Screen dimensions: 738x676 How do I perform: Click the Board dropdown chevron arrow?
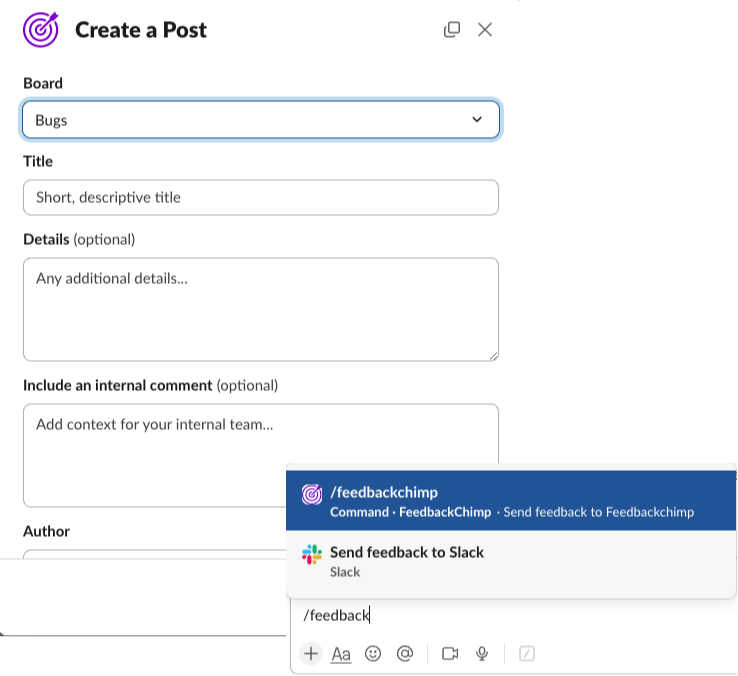tap(477, 120)
